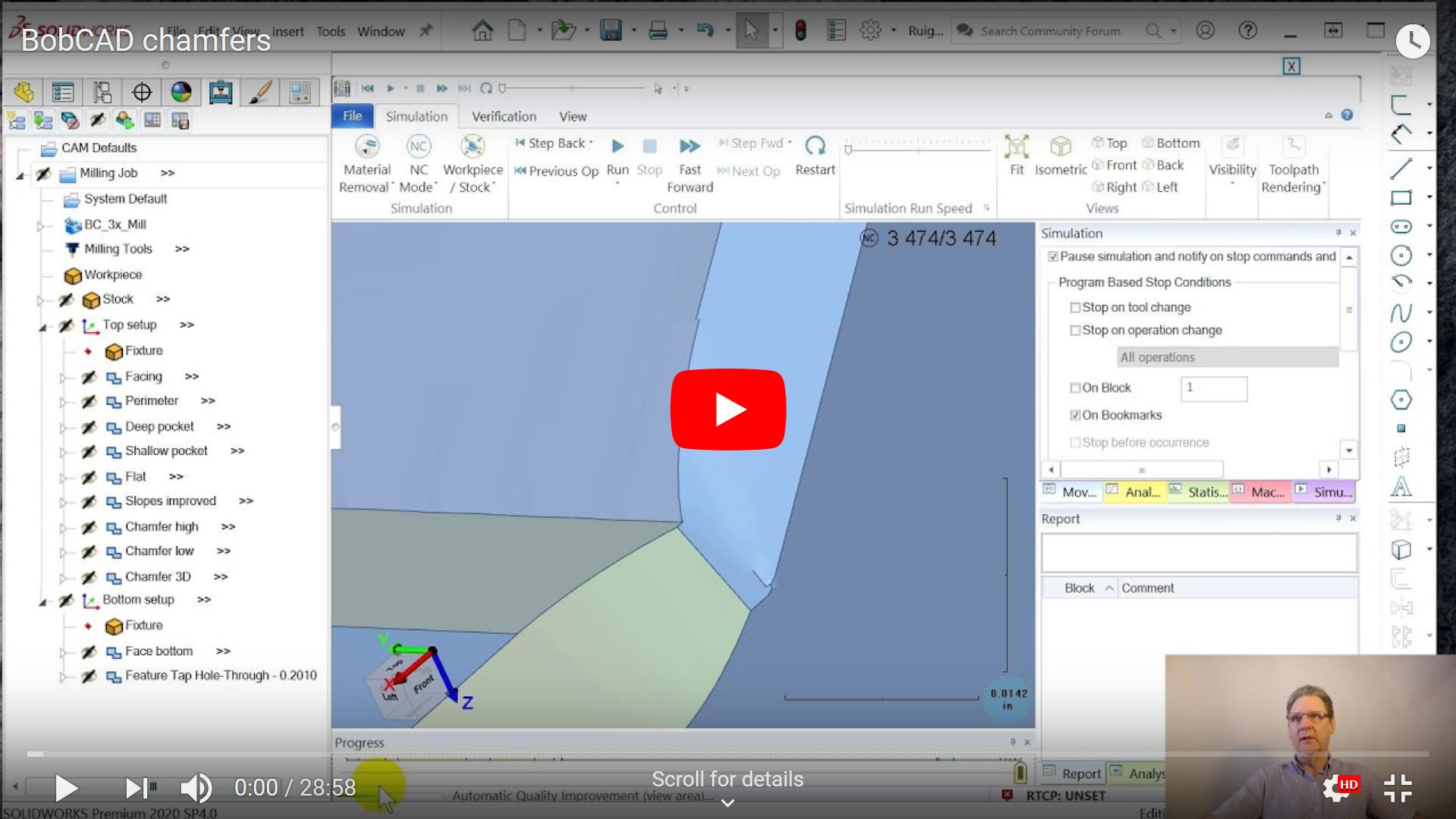This screenshot has height=819, width=1456.
Task: Switch to the Verification tab
Action: (x=504, y=116)
